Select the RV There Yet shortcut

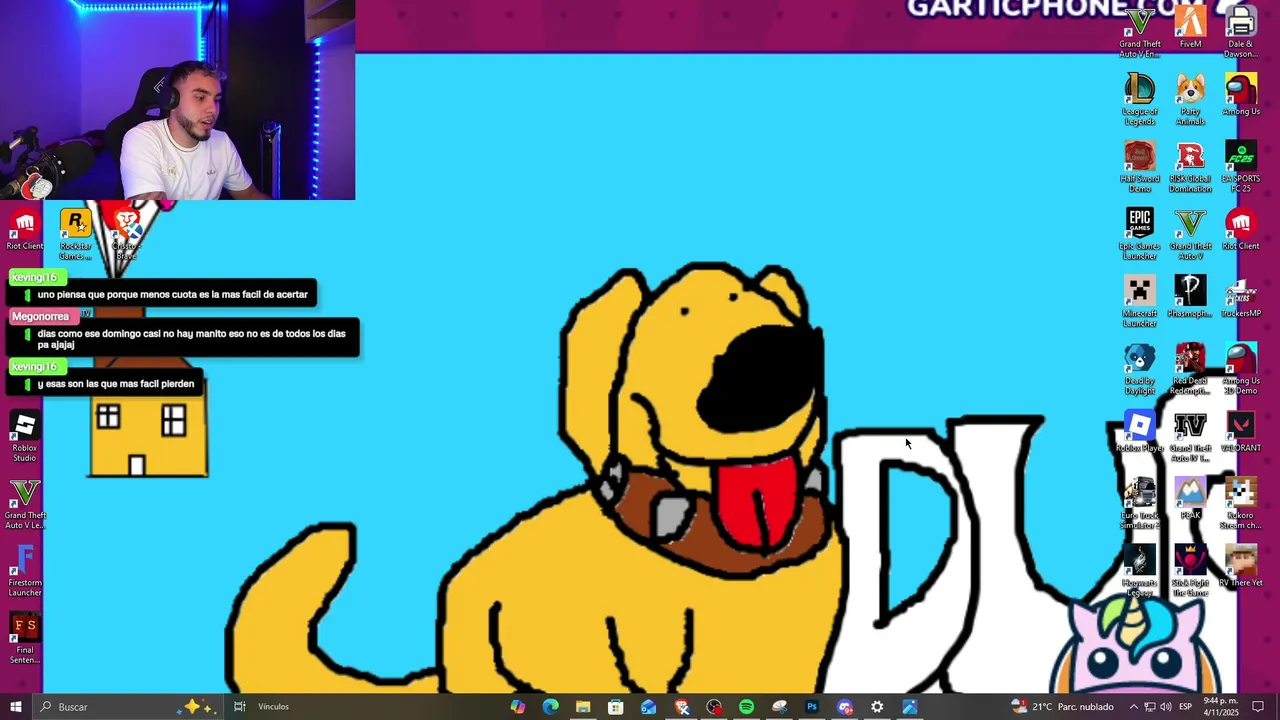[1240, 565]
